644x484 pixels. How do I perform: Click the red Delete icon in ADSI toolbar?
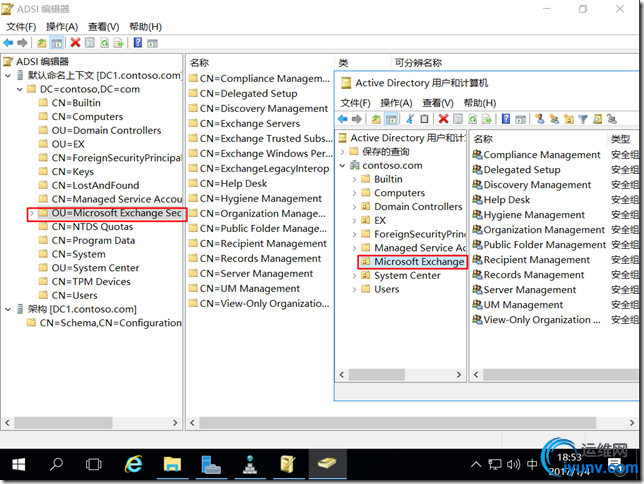(75, 43)
